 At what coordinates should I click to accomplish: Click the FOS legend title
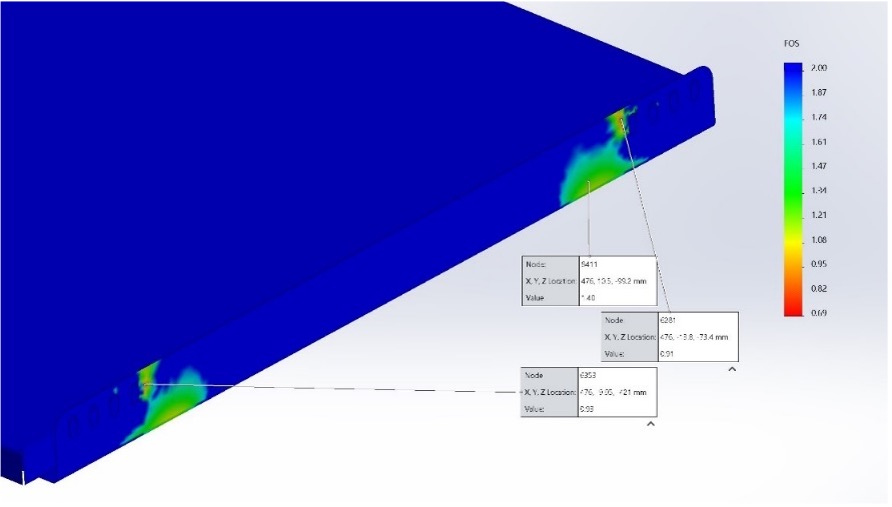click(792, 45)
